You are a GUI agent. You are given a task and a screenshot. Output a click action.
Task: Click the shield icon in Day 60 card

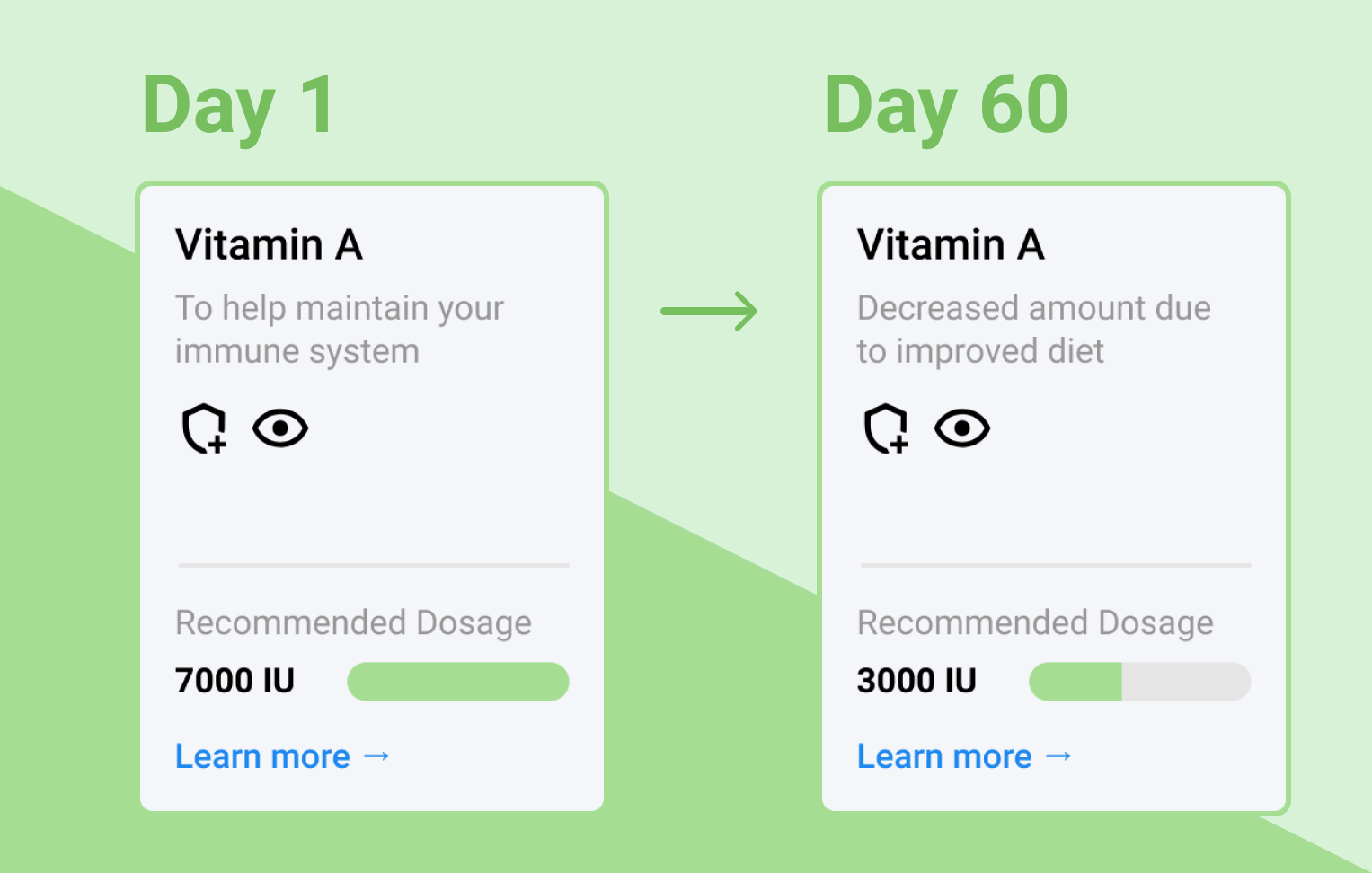coord(886,428)
